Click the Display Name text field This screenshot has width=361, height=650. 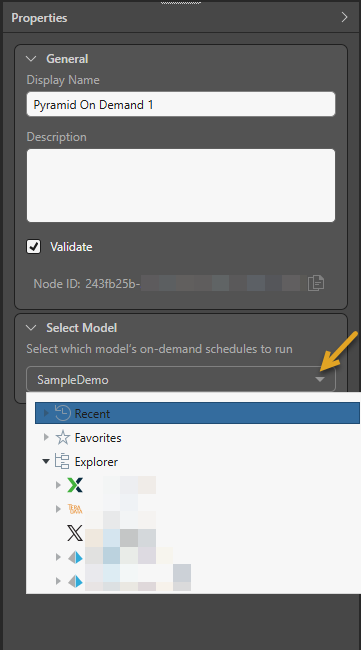coord(181,104)
